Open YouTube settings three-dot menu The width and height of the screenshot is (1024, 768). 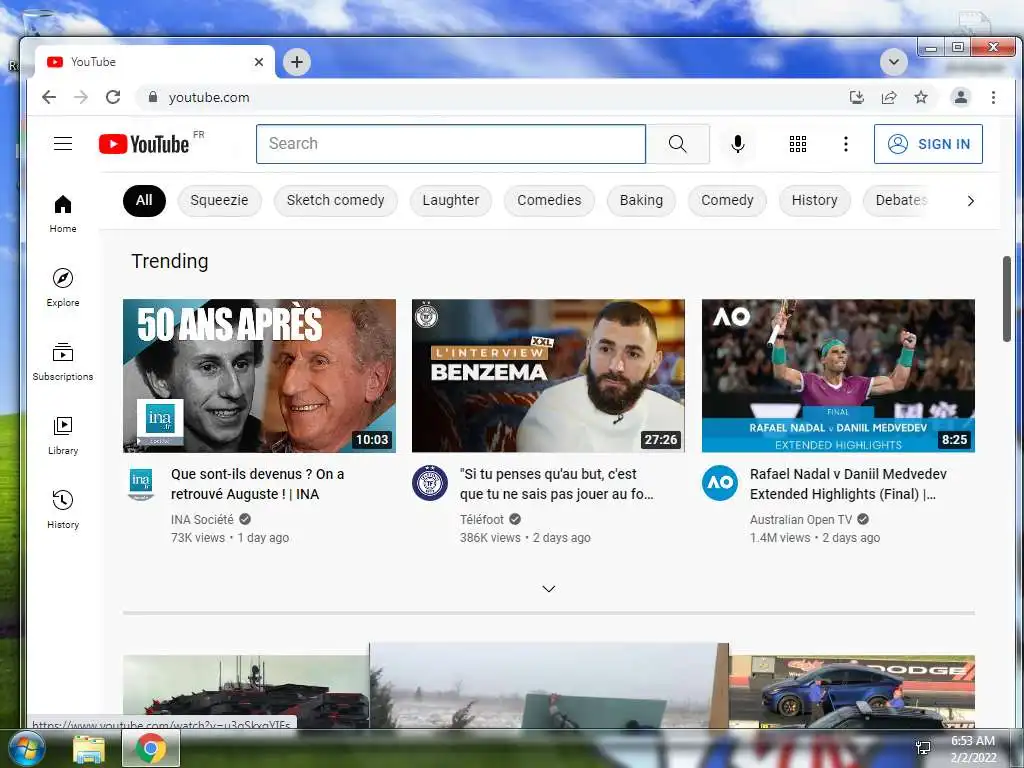[846, 144]
